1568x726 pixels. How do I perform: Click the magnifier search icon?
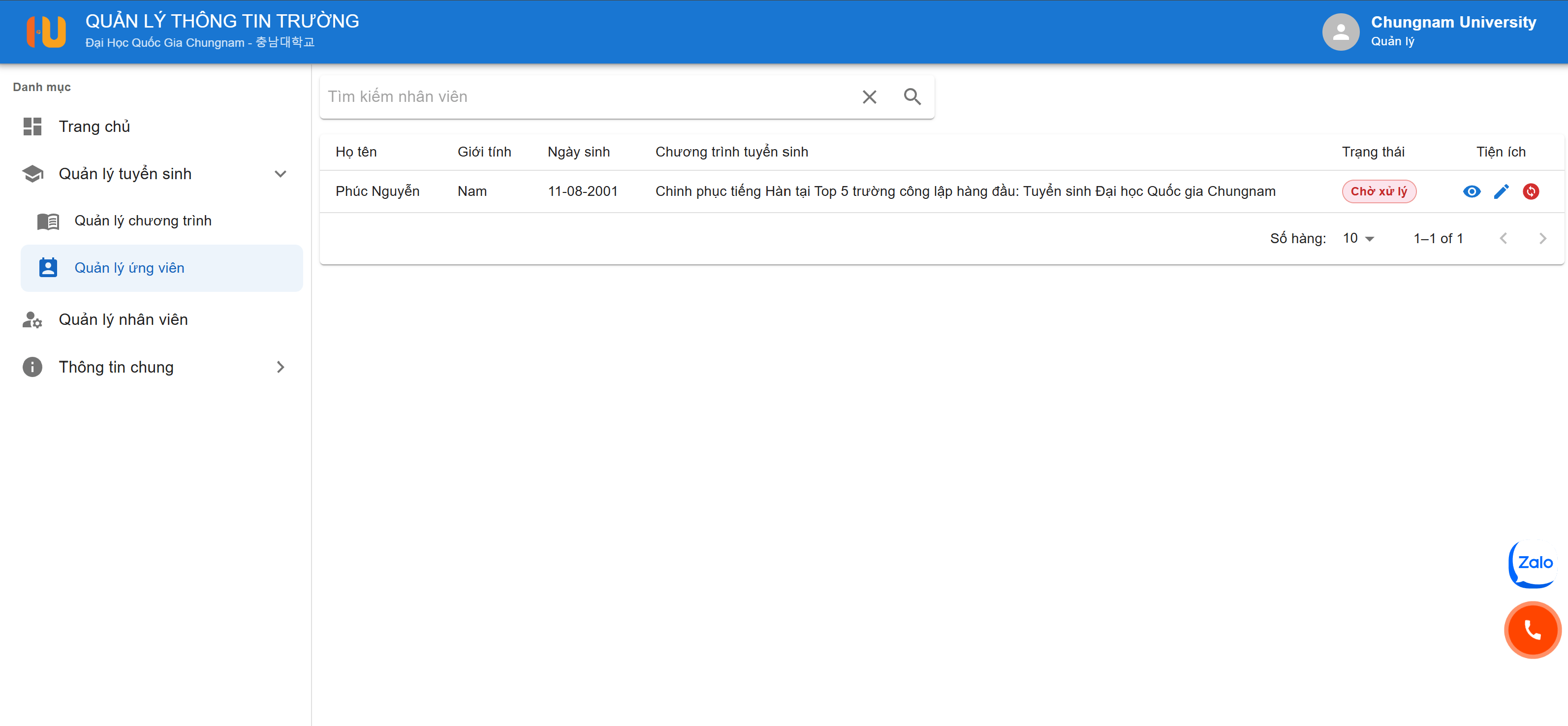[912, 97]
